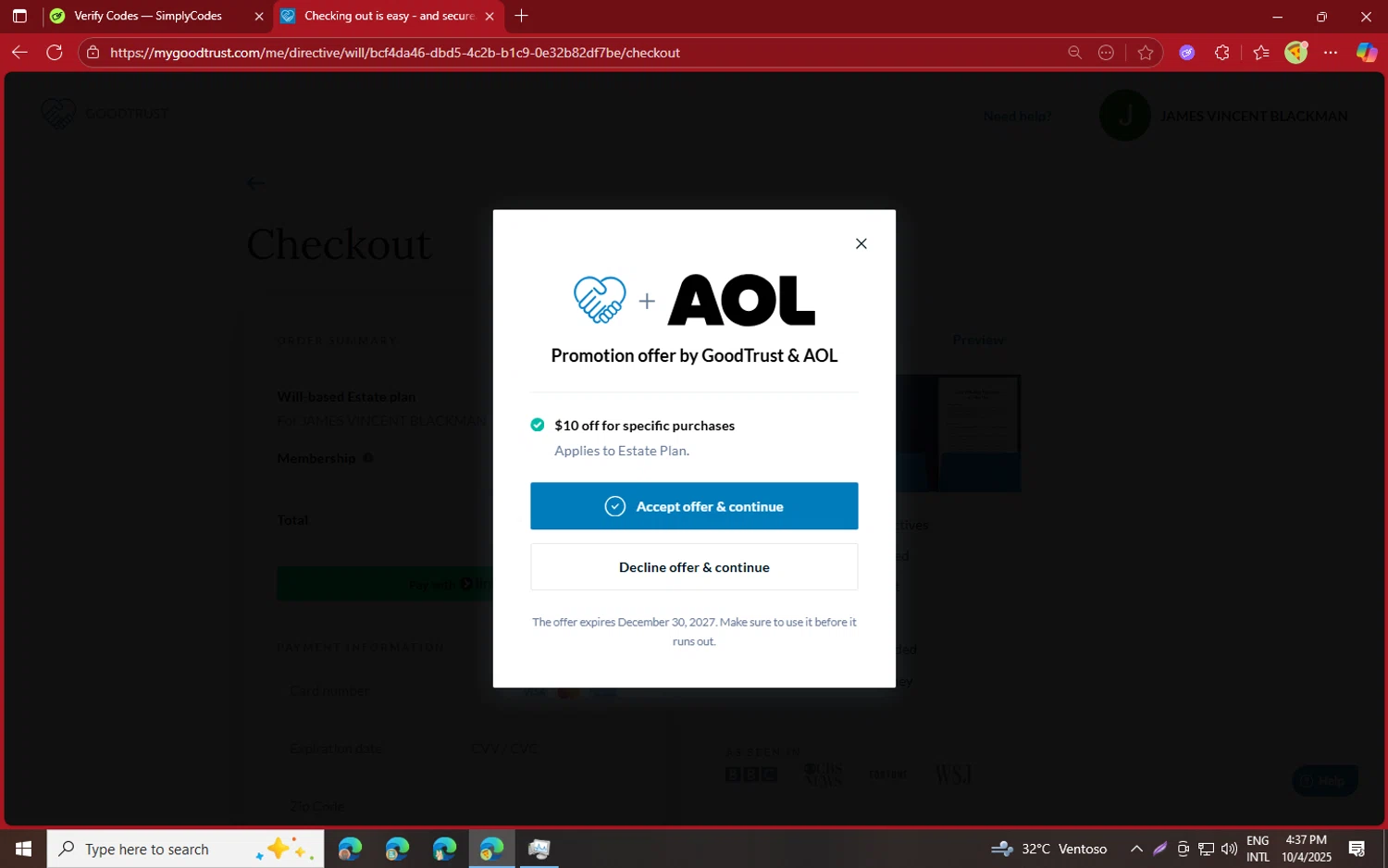Click the green checkmark beside $10 off

537,425
